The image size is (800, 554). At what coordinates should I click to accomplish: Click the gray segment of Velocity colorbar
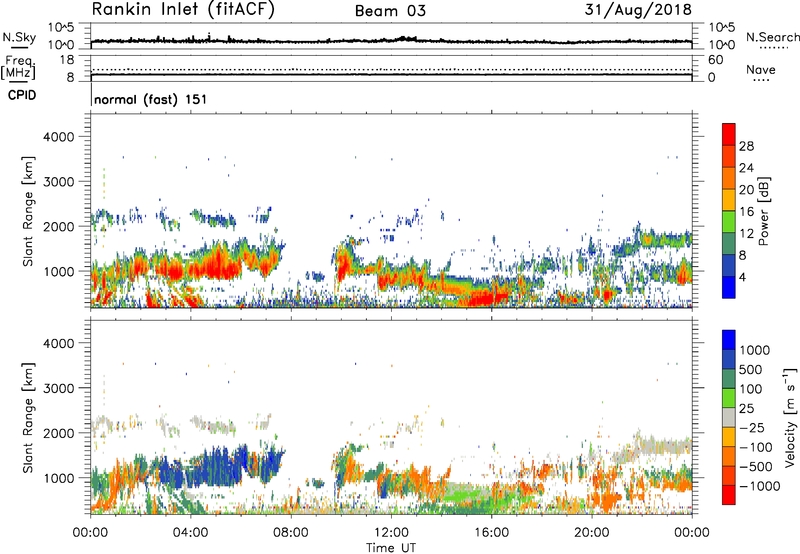[729, 417]
